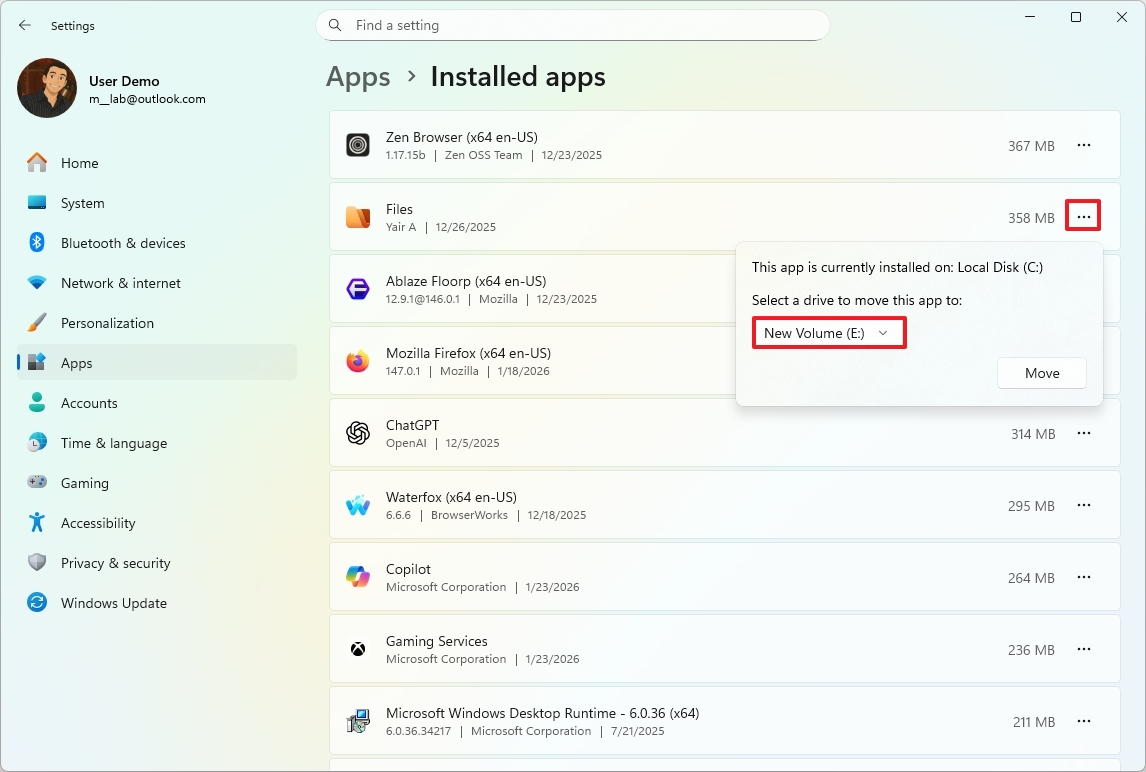Click the Find a setting search box

tap(572, 25)
